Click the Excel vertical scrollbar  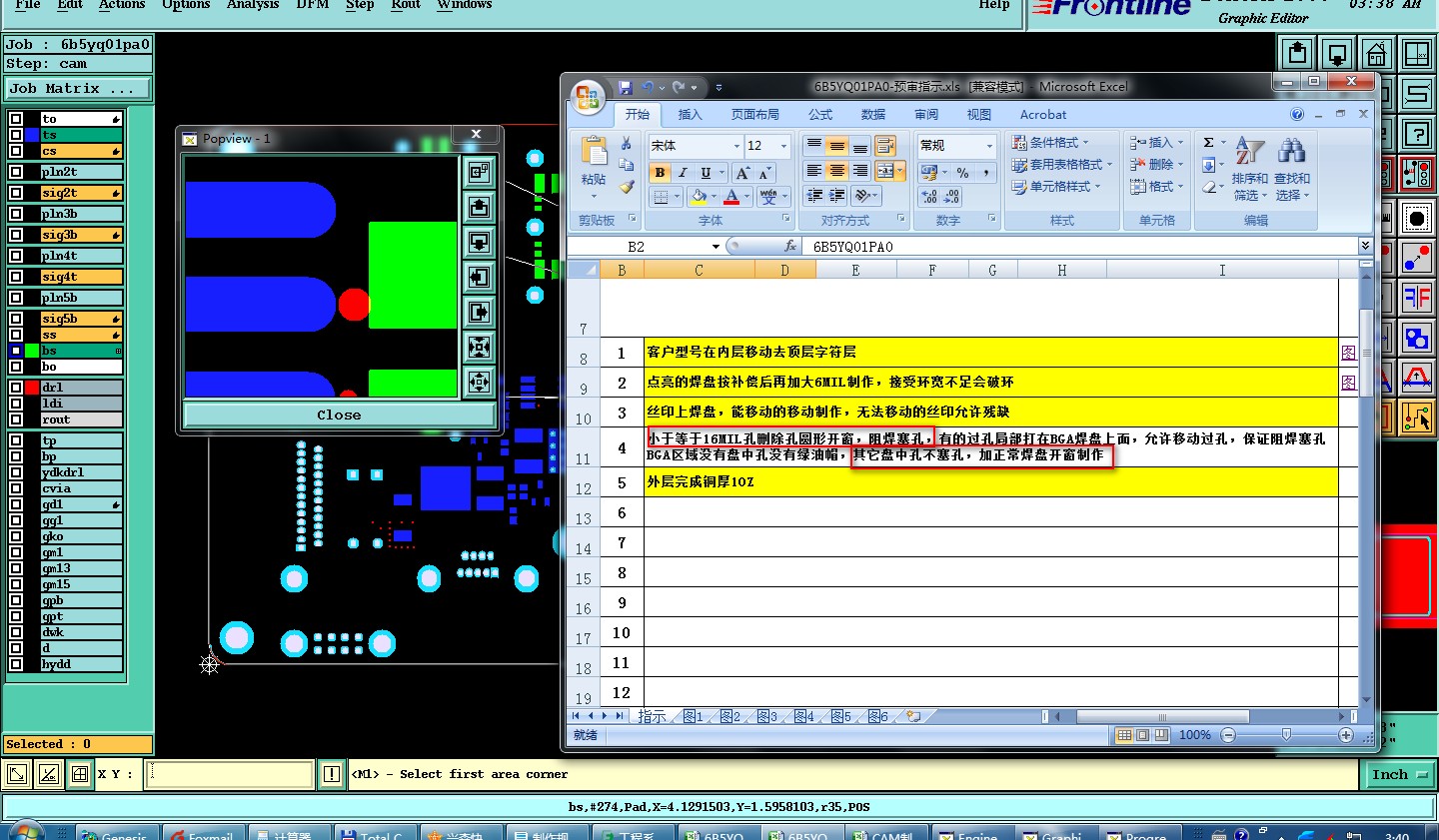coord(1366,487)
